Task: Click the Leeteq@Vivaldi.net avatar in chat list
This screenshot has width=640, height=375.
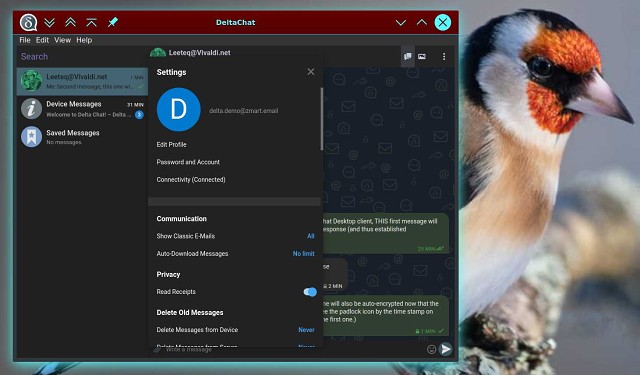Action: pos(31,81)
